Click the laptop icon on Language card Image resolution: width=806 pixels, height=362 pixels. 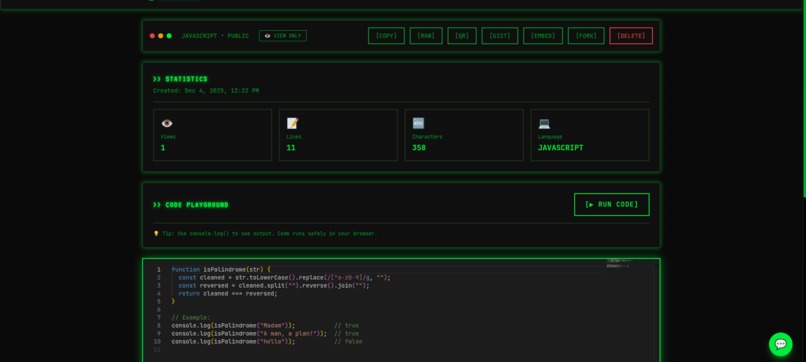tap(544, 123)
